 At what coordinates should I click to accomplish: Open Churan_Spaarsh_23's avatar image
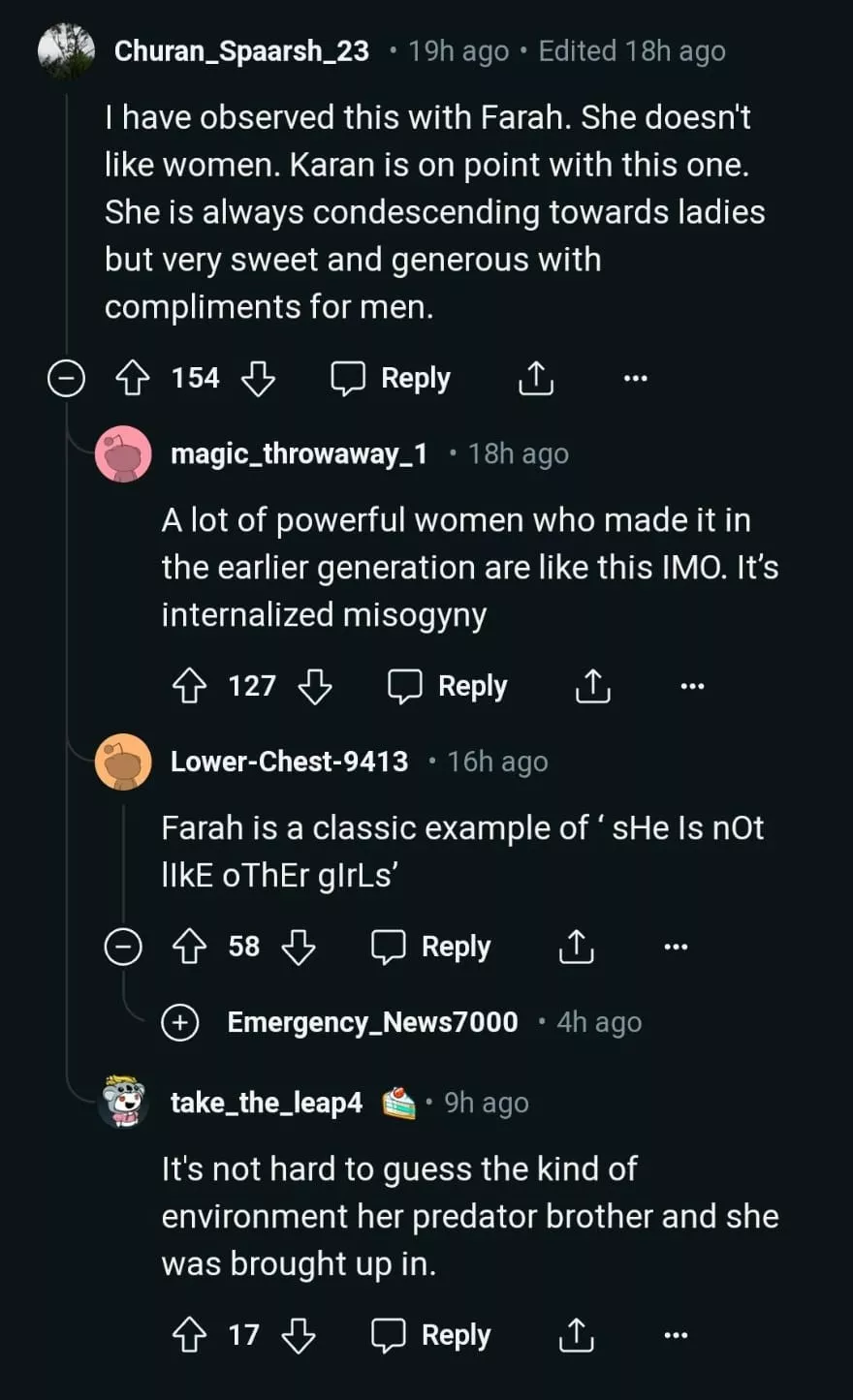click(x=66, y=50)
